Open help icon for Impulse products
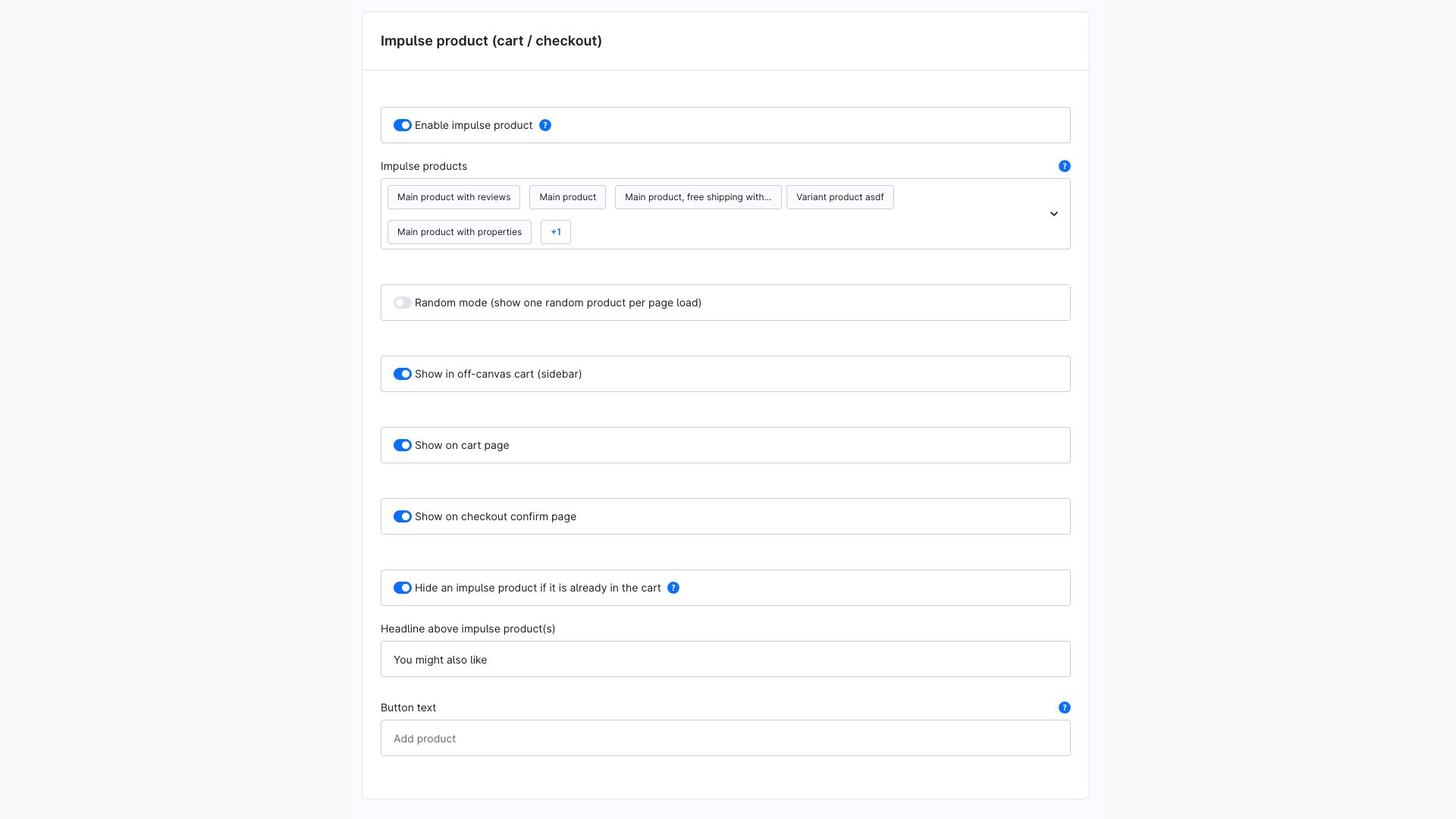The height and width of the screenshot is (819, 1456). 1065,166
